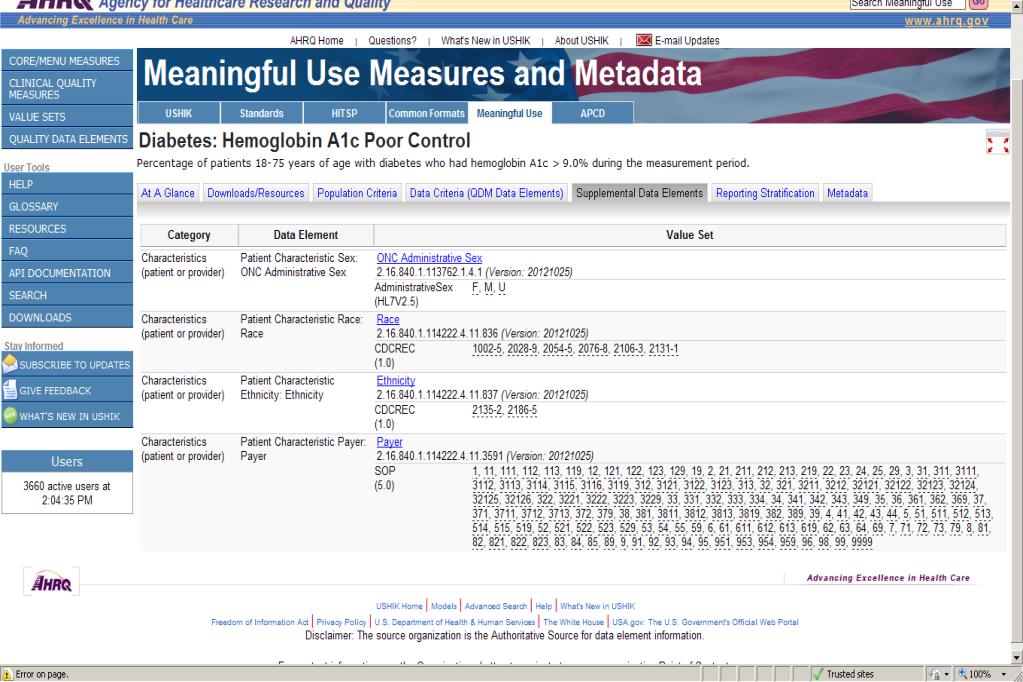The image size is (1023, 682).
Task: Open Freedom of Information Act link
Action: [x=260, y=622]
